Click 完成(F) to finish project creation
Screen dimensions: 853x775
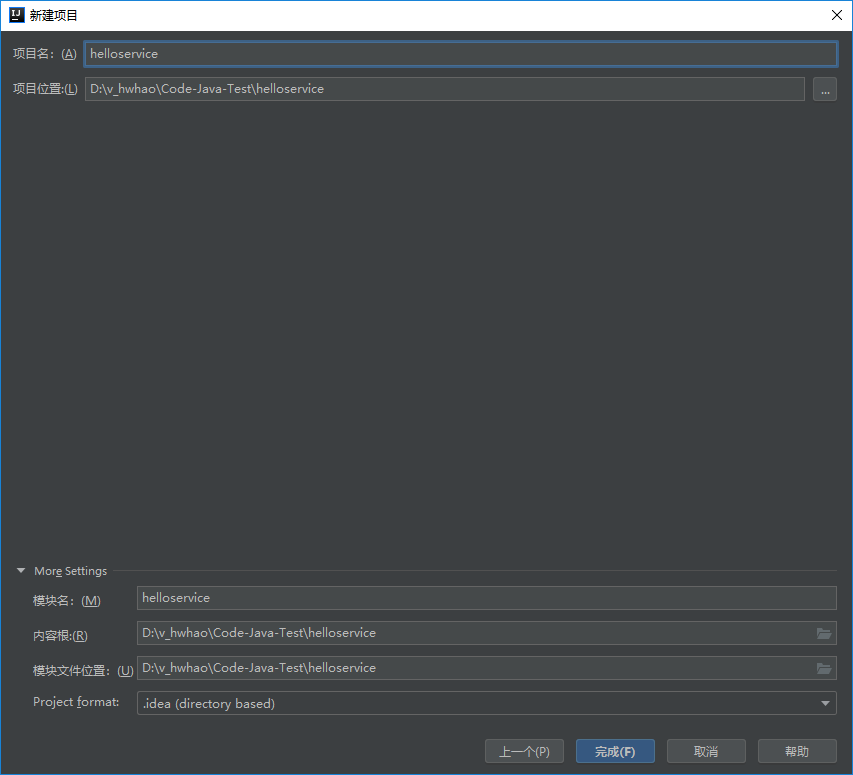615,751
